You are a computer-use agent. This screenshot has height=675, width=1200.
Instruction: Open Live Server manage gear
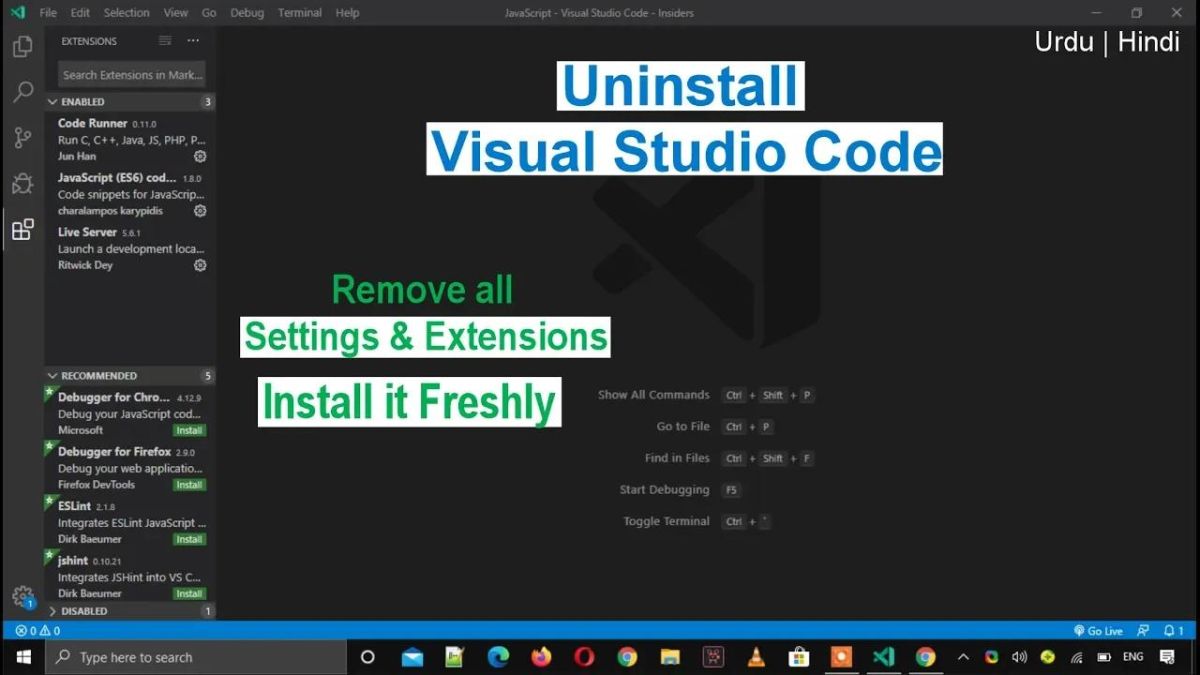point(200,265)
